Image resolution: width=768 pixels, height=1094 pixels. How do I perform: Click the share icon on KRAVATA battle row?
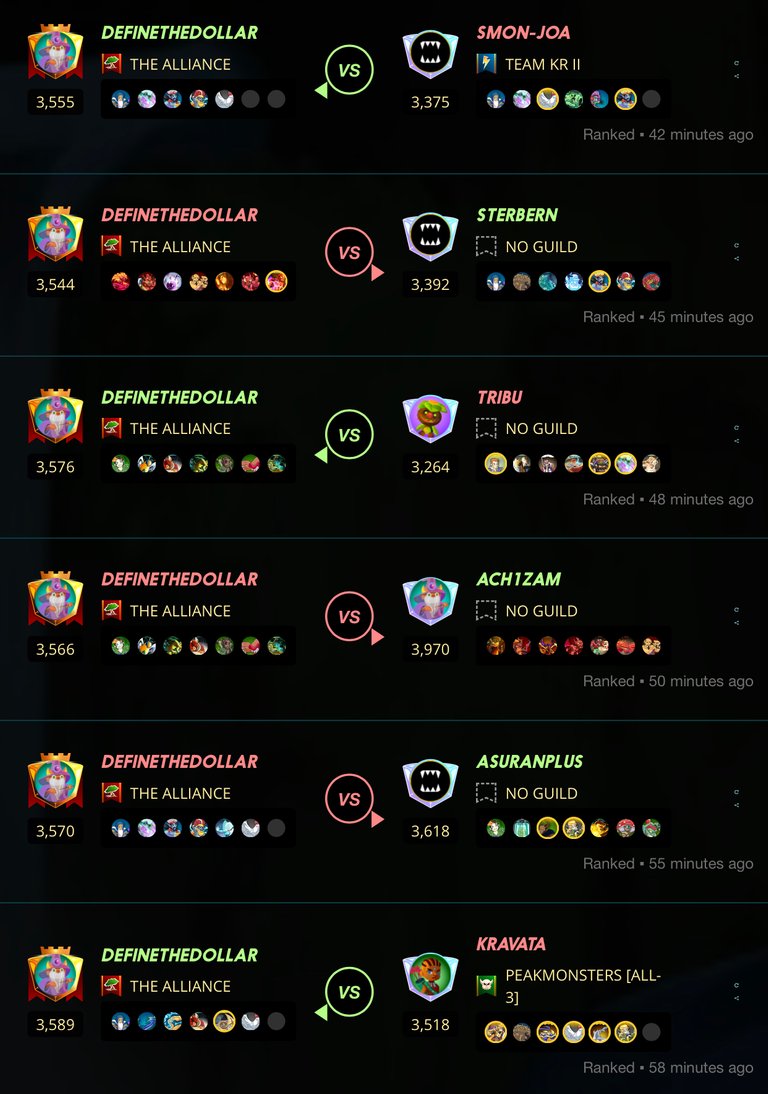coord(737,998)
